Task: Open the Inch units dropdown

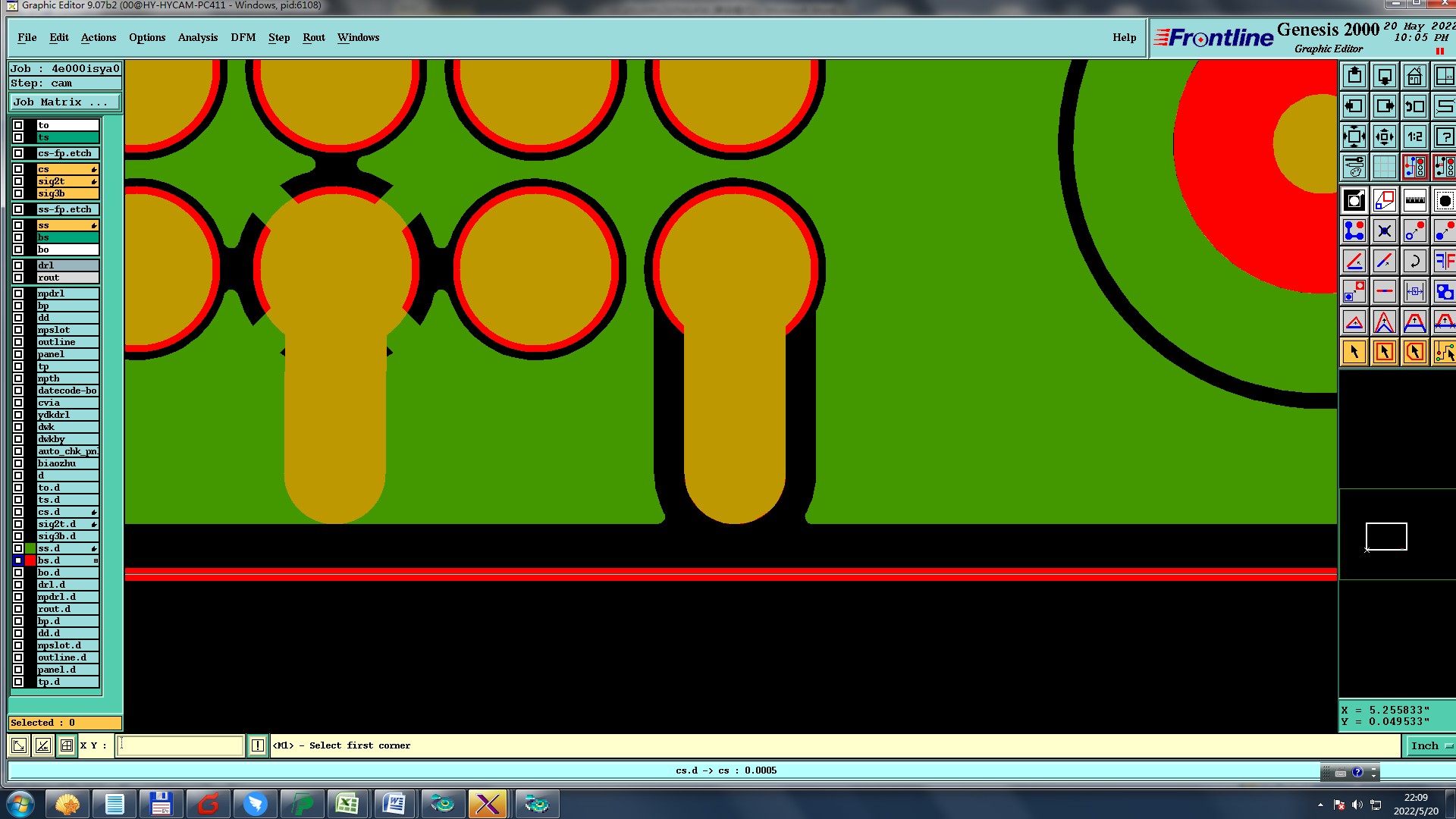Action: (1430, 745)
